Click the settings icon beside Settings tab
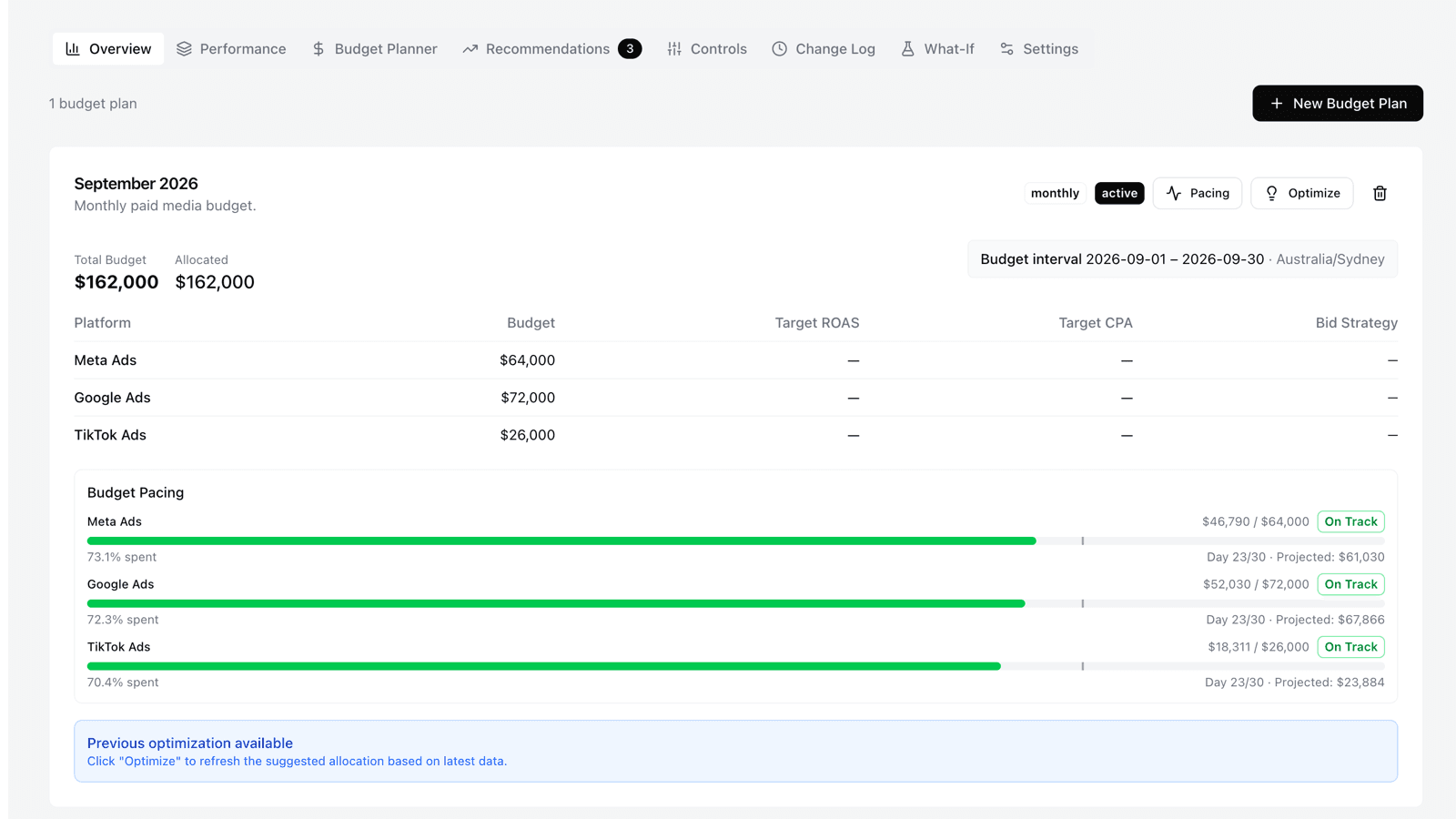This screenshot has height=819, width=1456. coord(1006,48)
